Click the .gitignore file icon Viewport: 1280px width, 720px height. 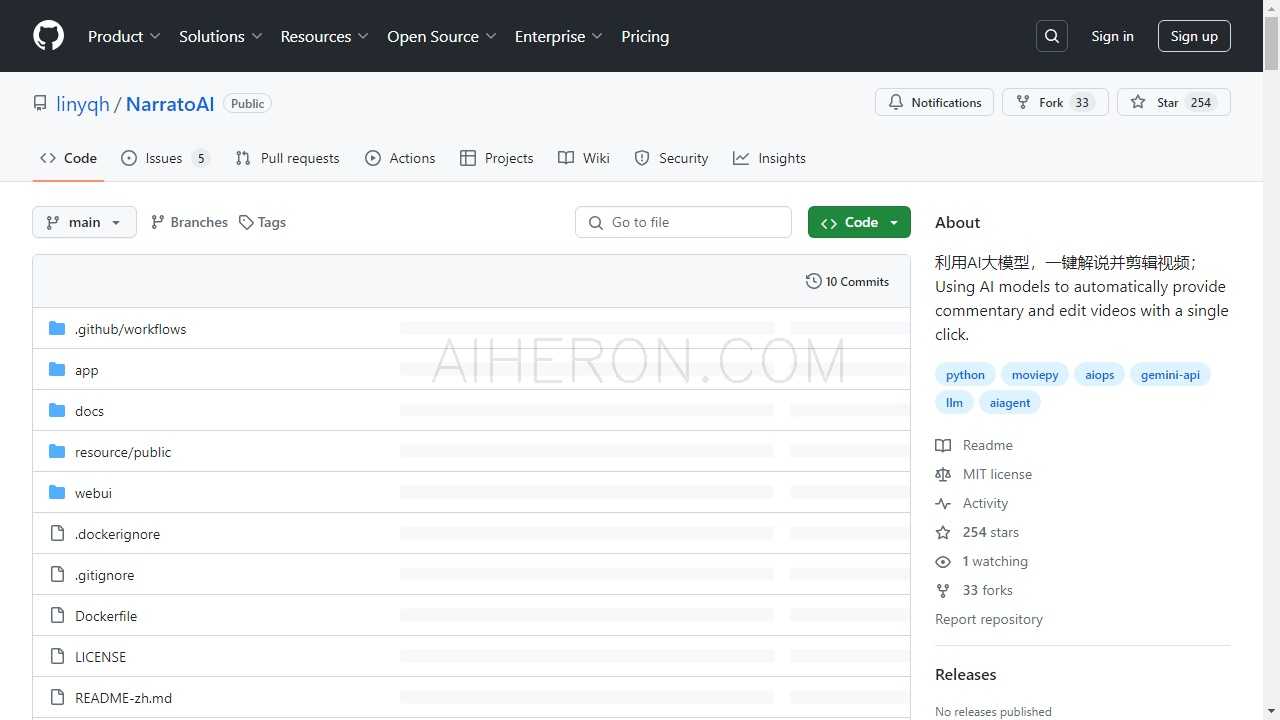point(57,574)
